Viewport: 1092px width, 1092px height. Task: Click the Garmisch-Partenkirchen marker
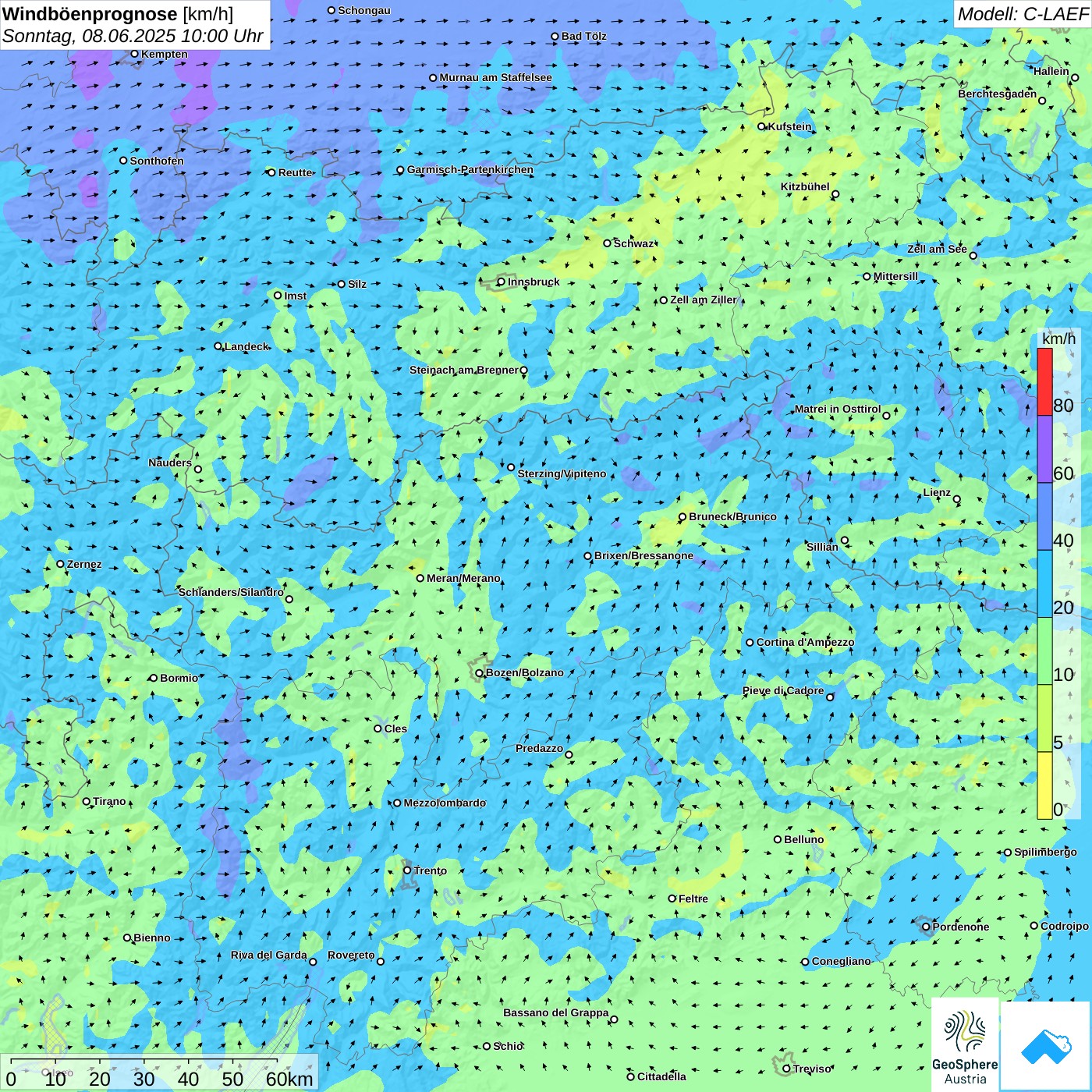pyautogui.click(x=401, y=170)
